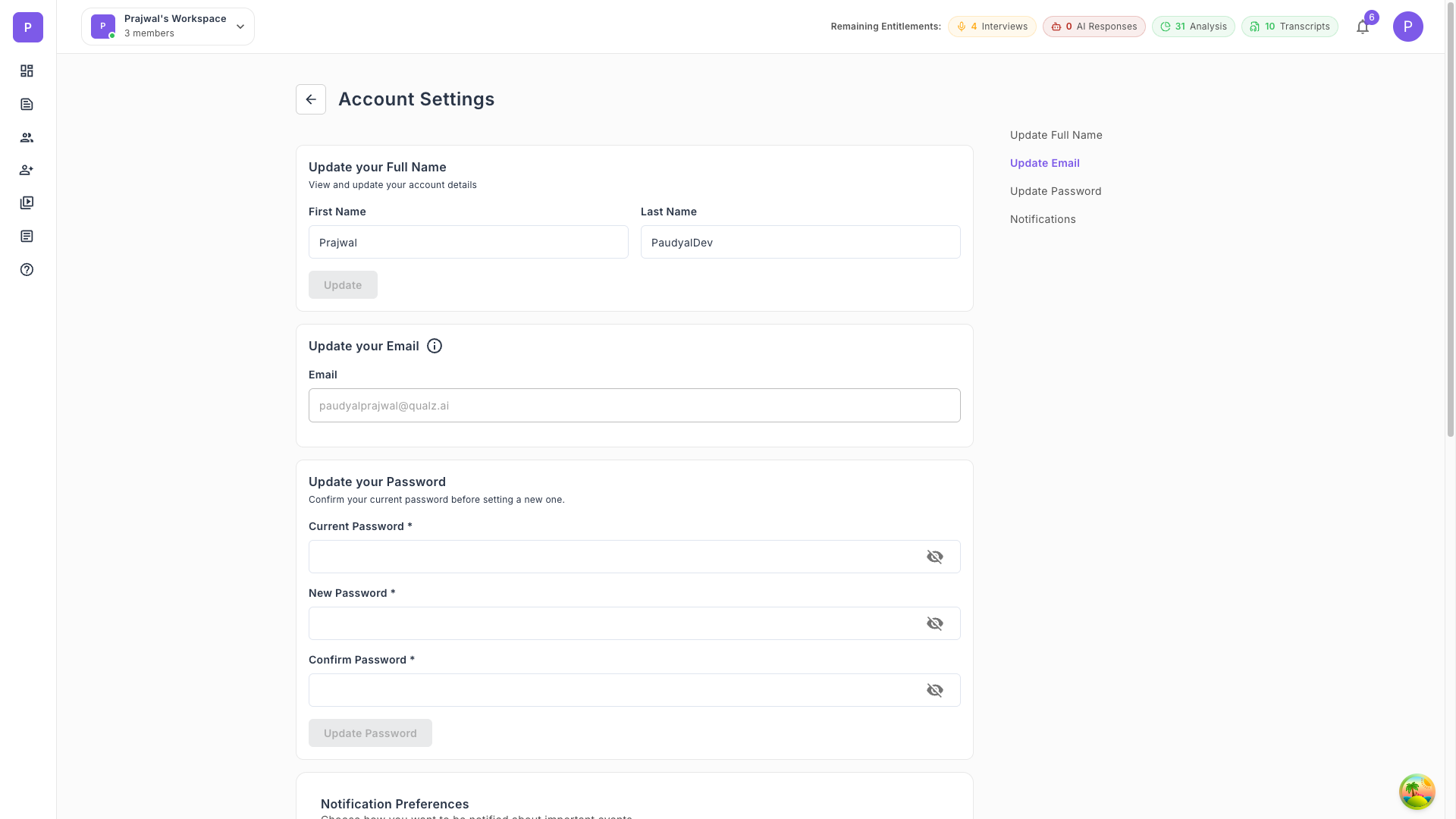
Task: Select Notifications in the settings navigation
Action: pos(1043,219)
